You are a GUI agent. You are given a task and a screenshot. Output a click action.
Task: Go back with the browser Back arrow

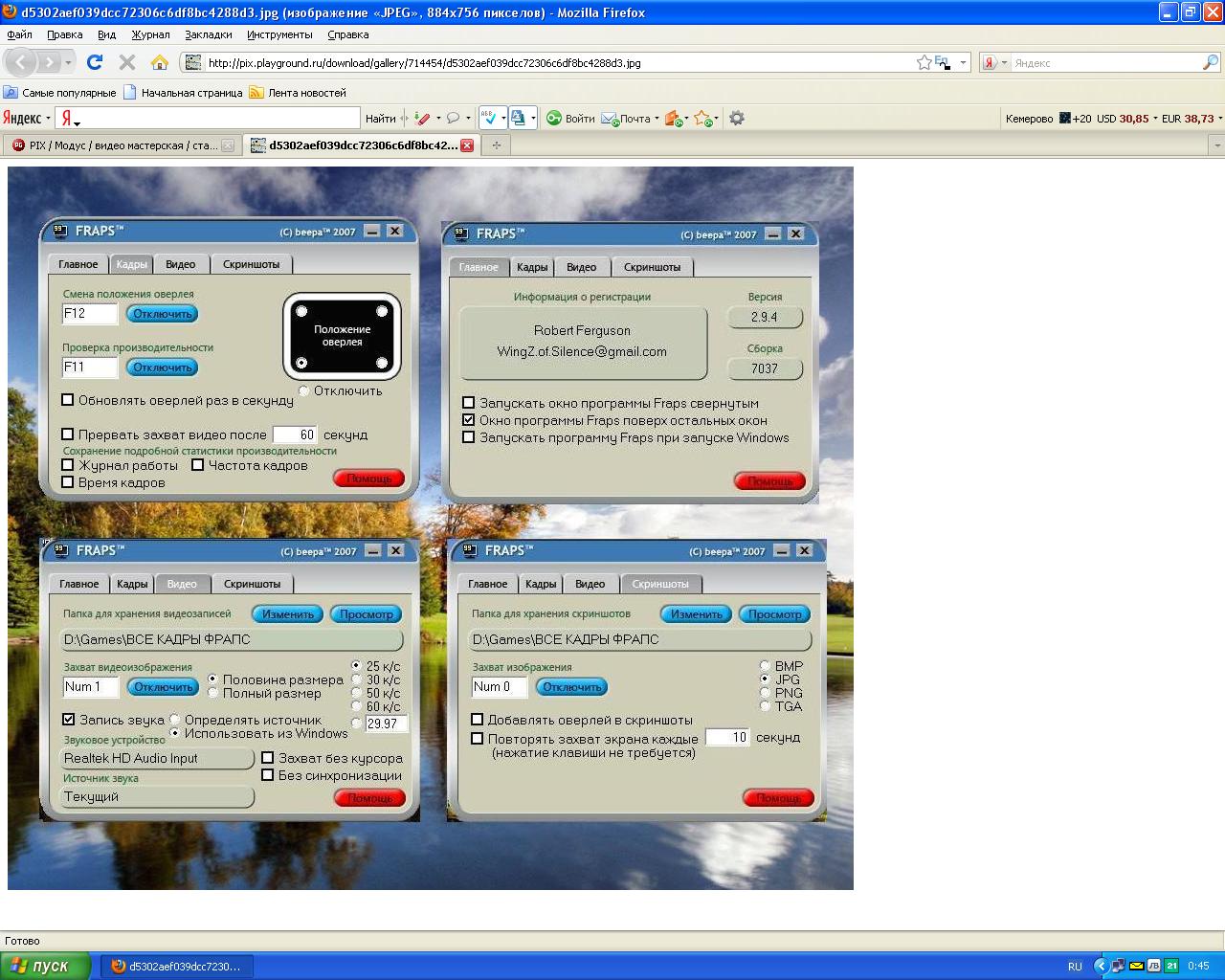pos(21,62)
